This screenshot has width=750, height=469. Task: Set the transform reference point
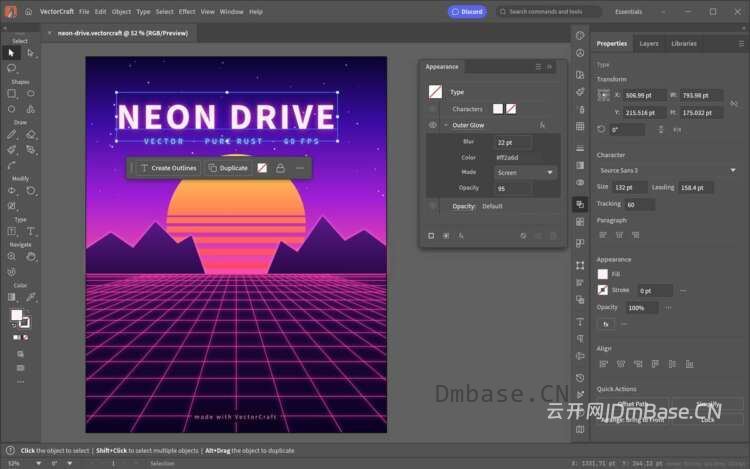pyautogui.click(x=604, y=96)
